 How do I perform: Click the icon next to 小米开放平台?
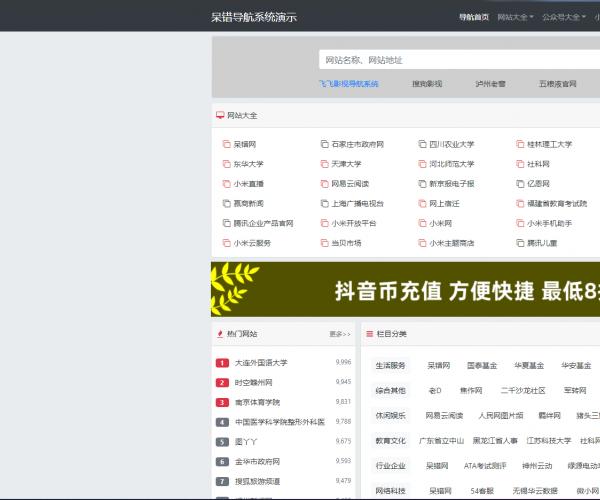coord(324,223)
